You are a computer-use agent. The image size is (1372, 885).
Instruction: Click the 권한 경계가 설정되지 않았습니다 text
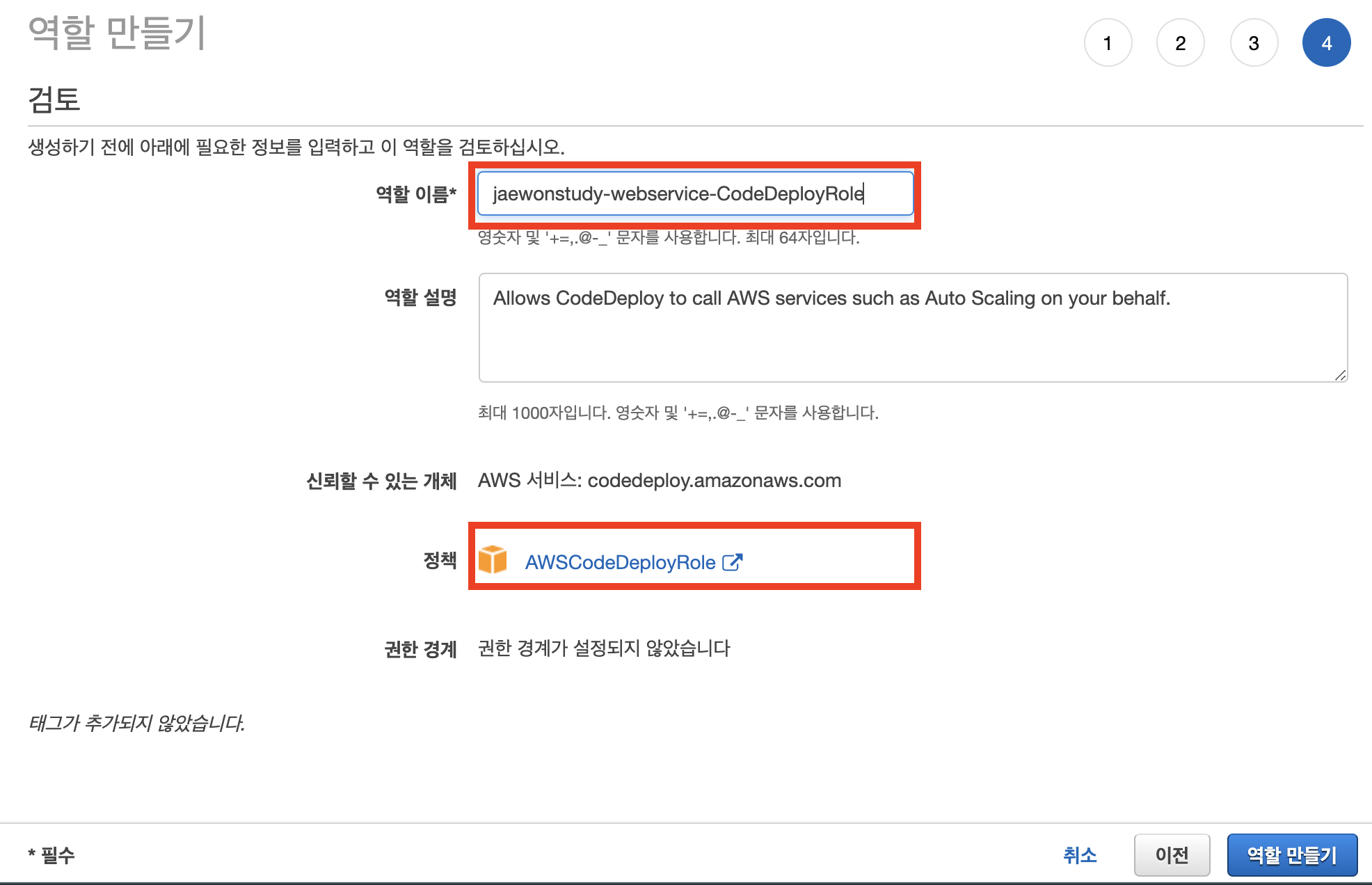click(604, 648)
